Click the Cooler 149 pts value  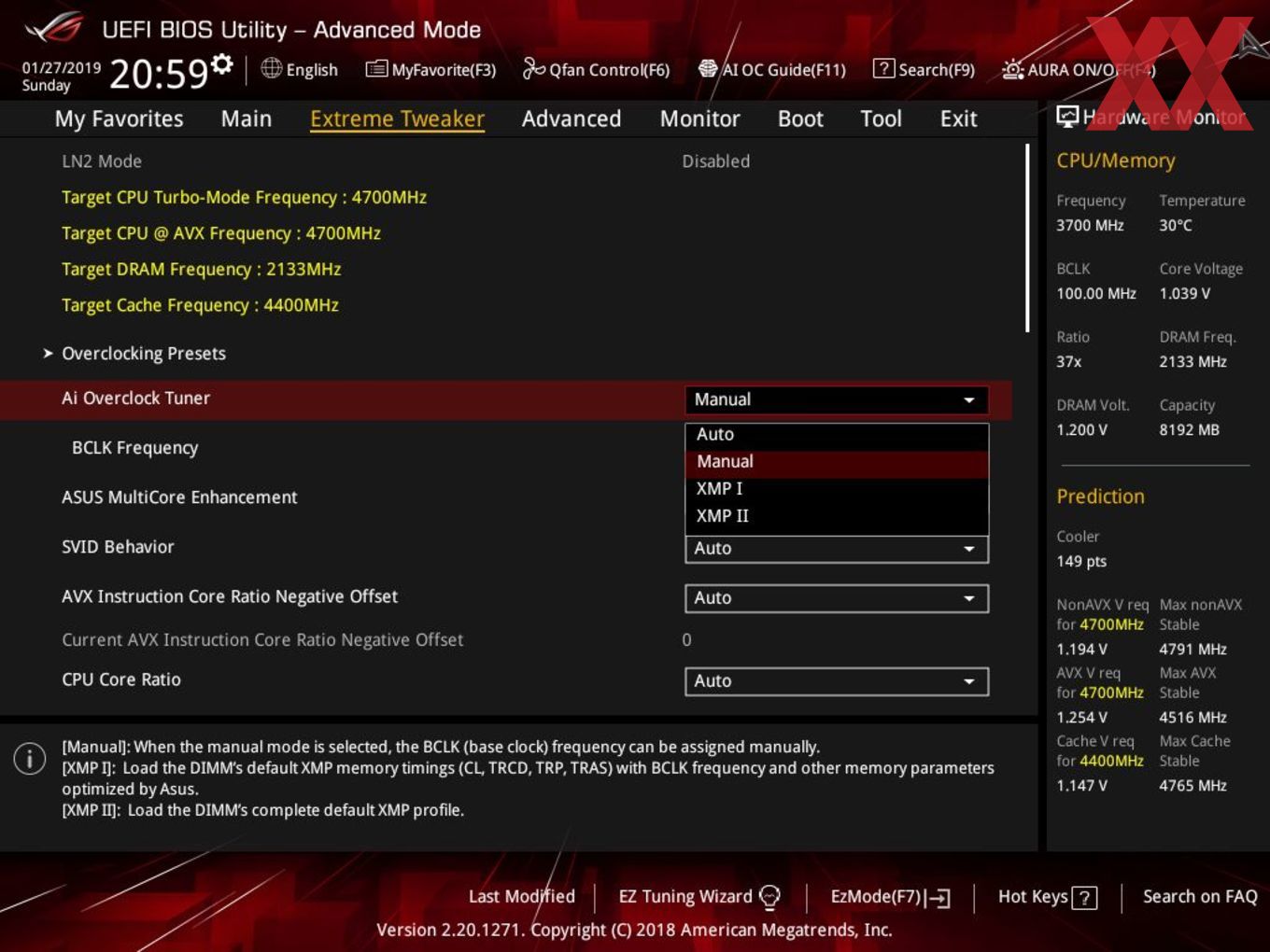(x=1081, y=561)
